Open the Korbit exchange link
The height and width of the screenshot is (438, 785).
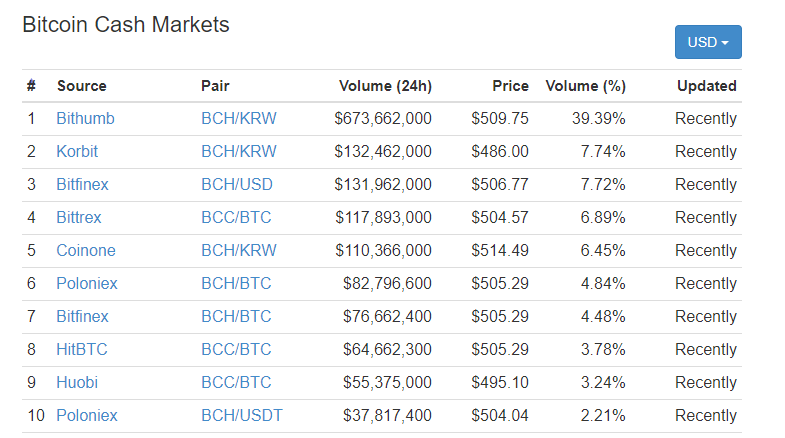(77, 152)
